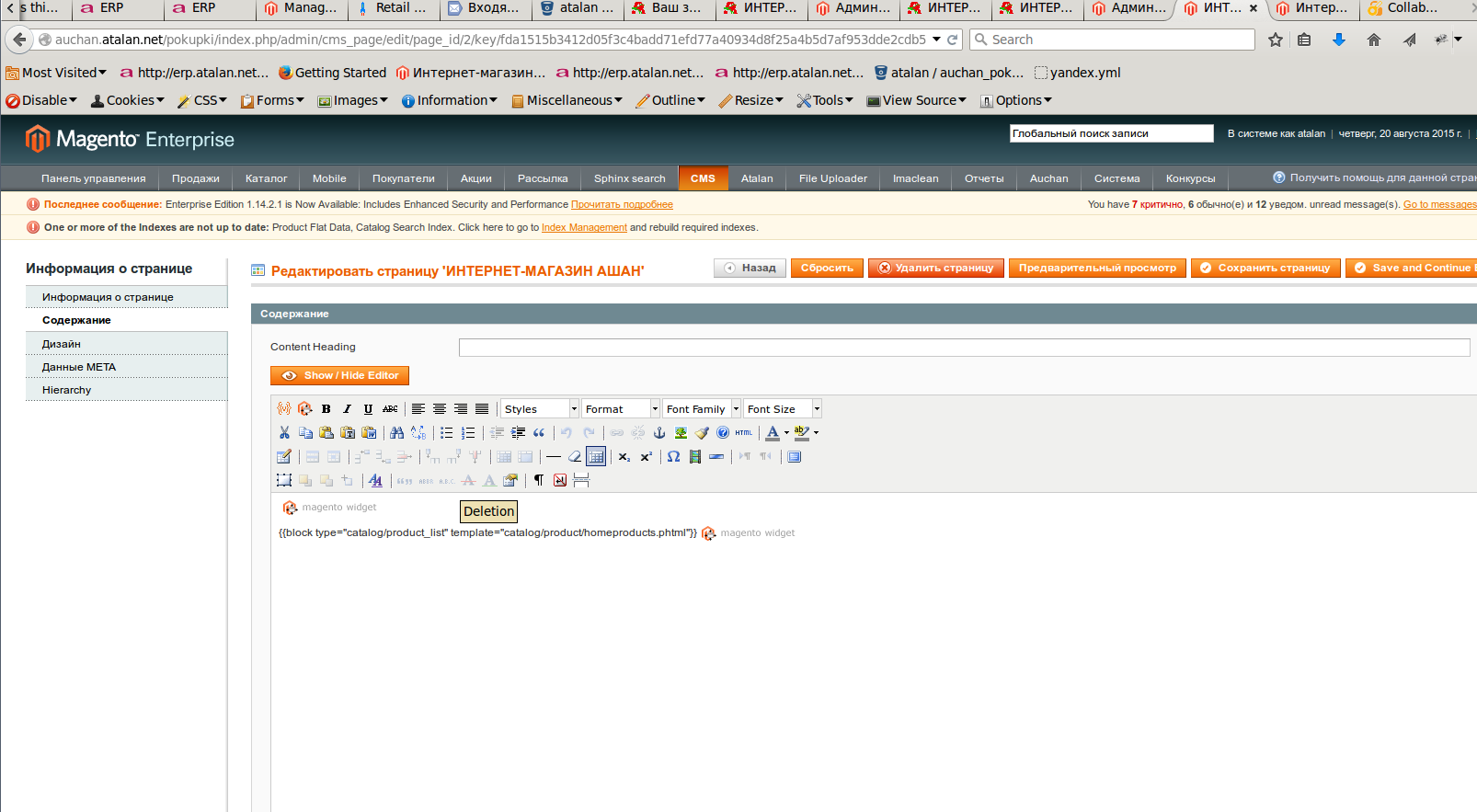Insert Magento widget via toolbar icon

(x=305, y=408)
